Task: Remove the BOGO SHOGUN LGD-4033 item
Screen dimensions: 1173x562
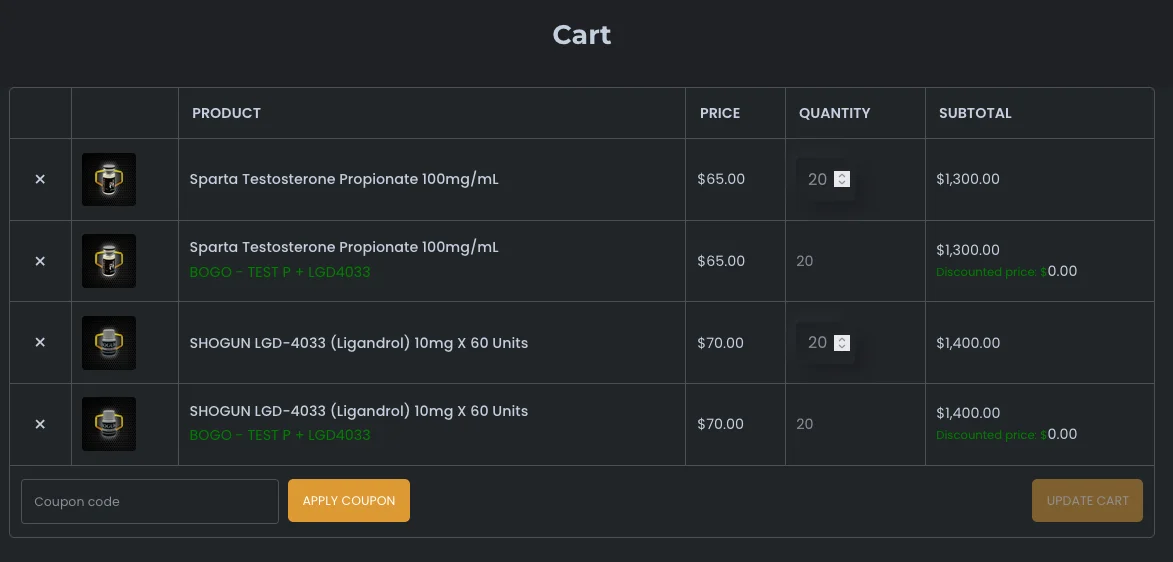Action: click(40, 424)
